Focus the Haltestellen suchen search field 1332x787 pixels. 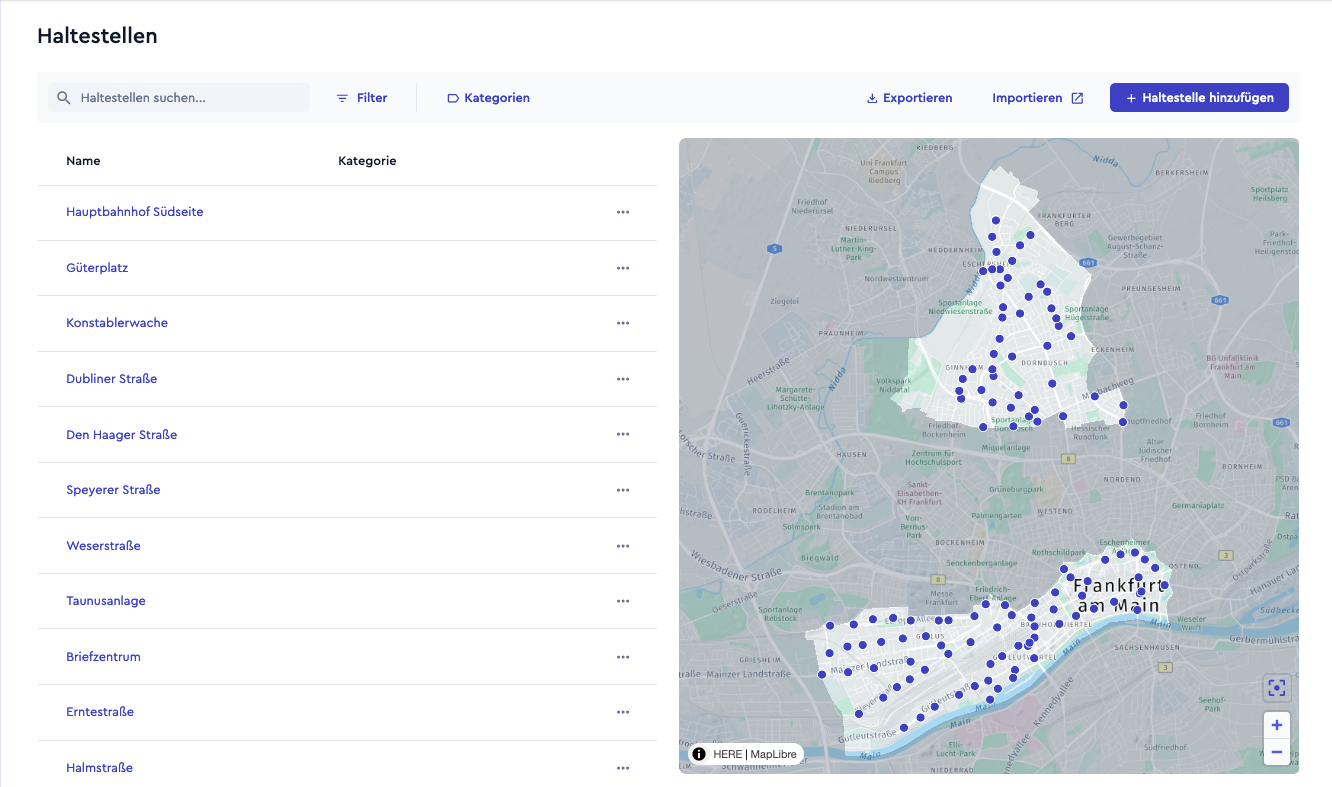pyautogui.click(x=179, y=98)
